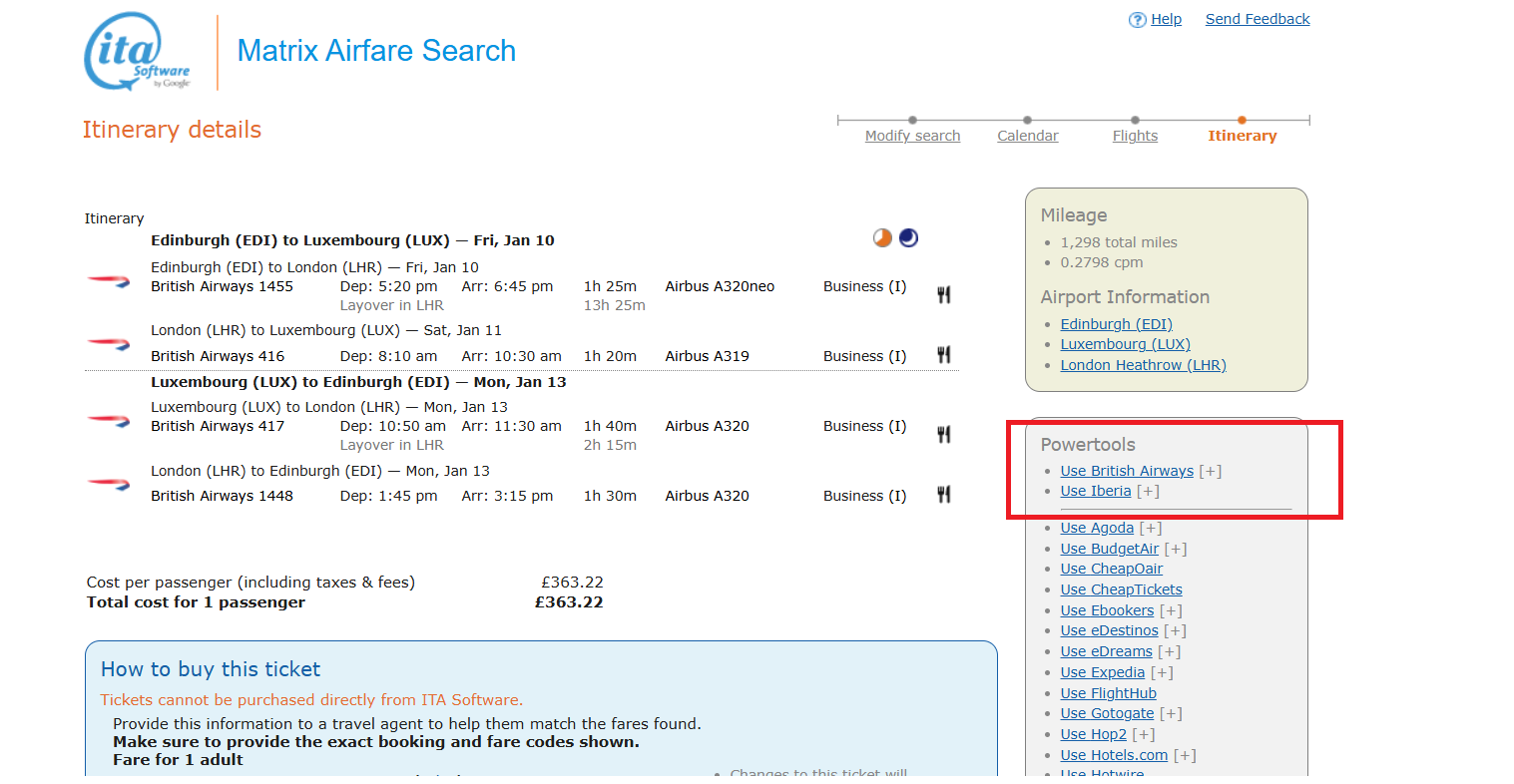Click the ITA Software logo
Screen dimensions: 1514x784
(x=137, y=52)
